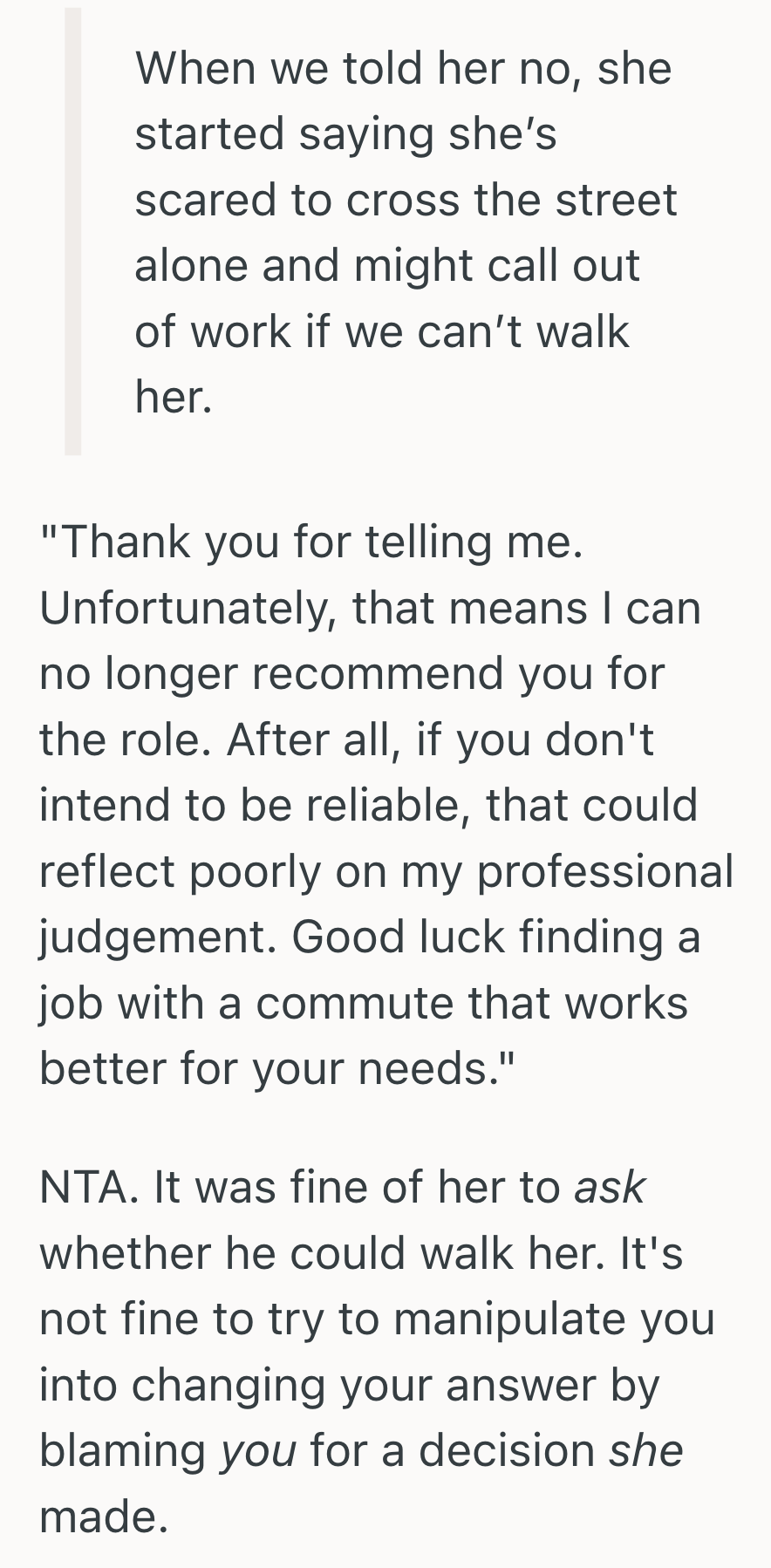The width and height of the screenshot is (771, 1568).
Task: Tap the line "no longer recommend you for"
Action: [351, 673]
